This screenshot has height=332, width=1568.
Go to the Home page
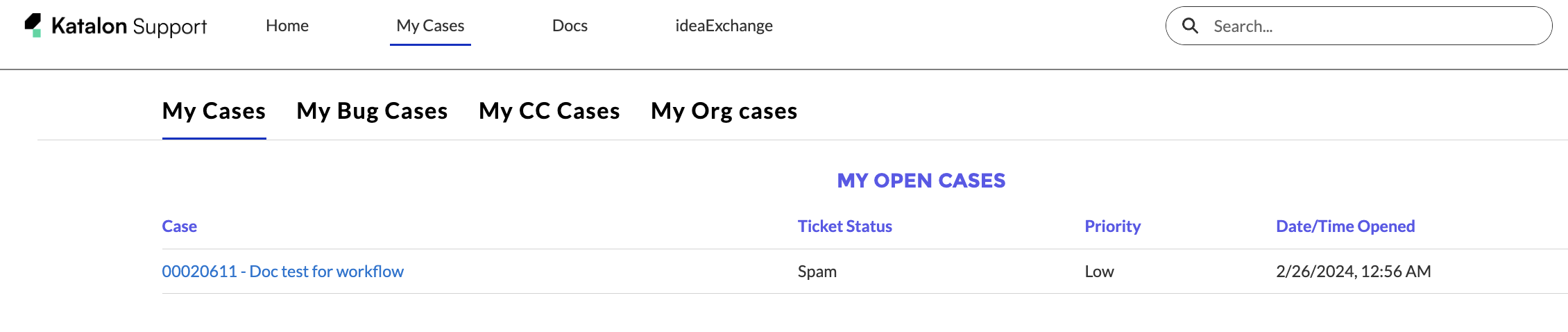[287, 26]
